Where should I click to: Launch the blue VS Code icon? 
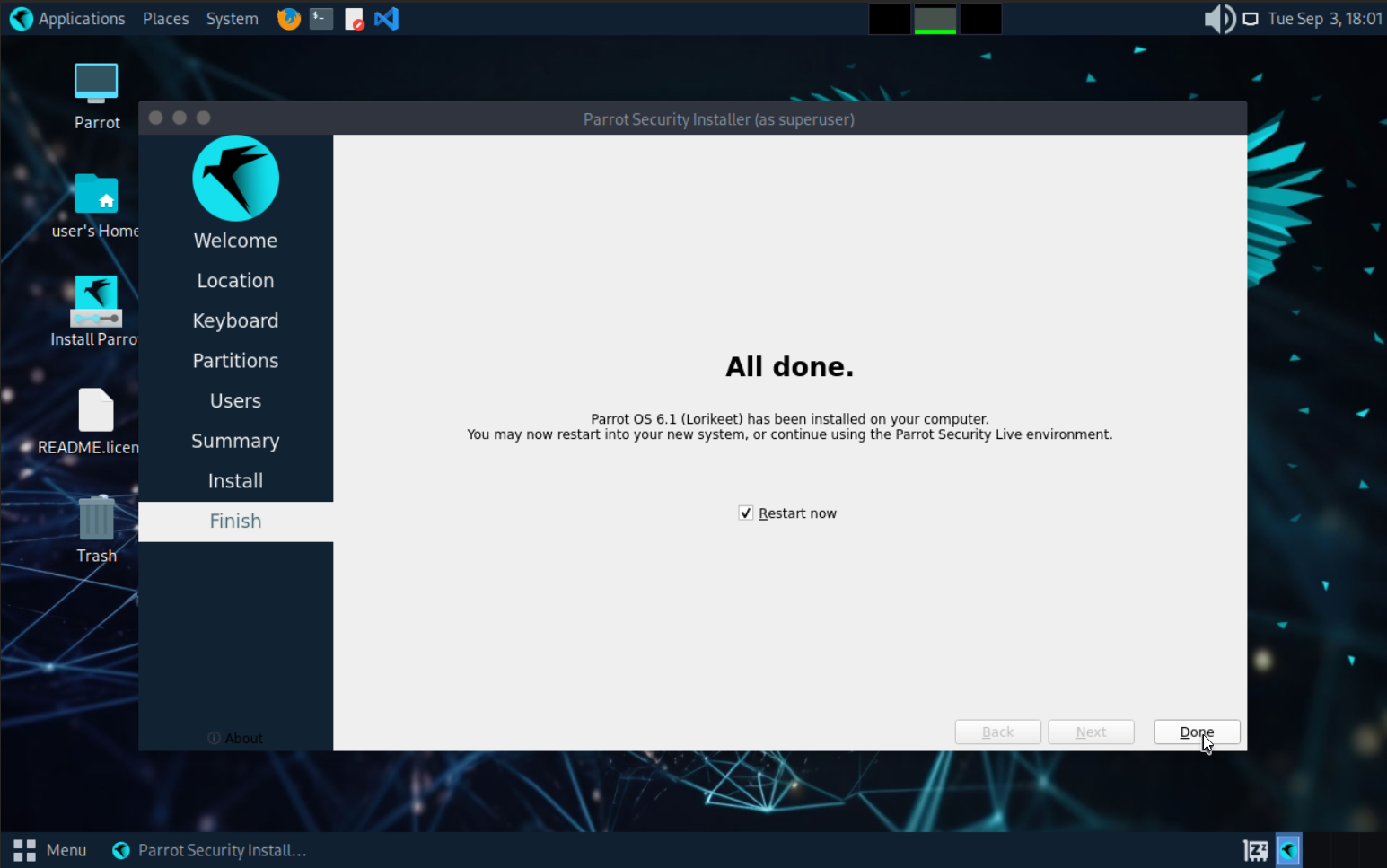point(387,19)
